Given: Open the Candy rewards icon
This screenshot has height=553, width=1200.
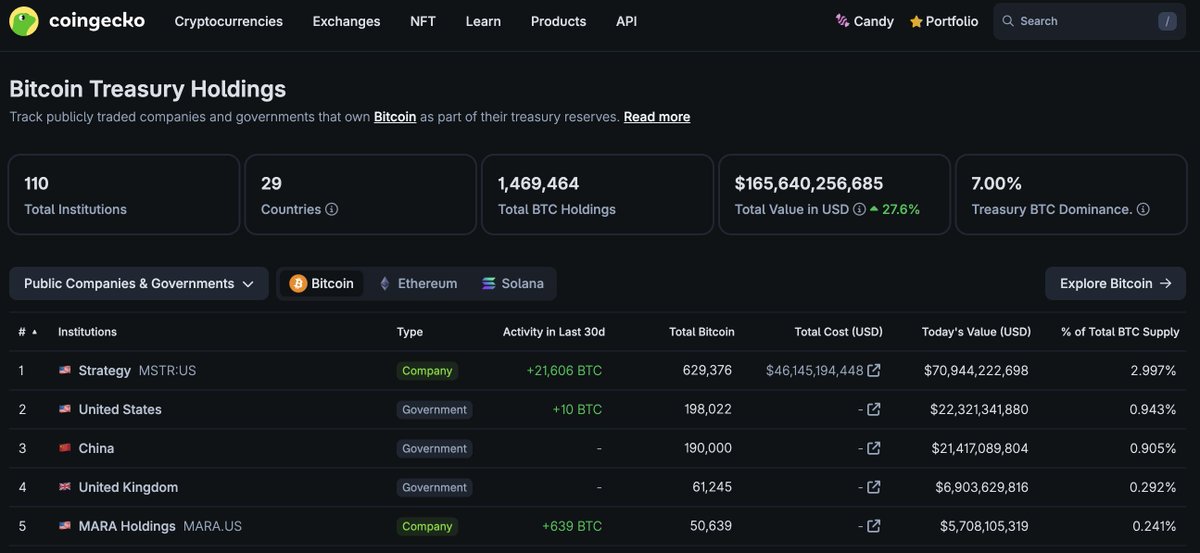Looking at the screenshot, I should (x=842, y=21).
